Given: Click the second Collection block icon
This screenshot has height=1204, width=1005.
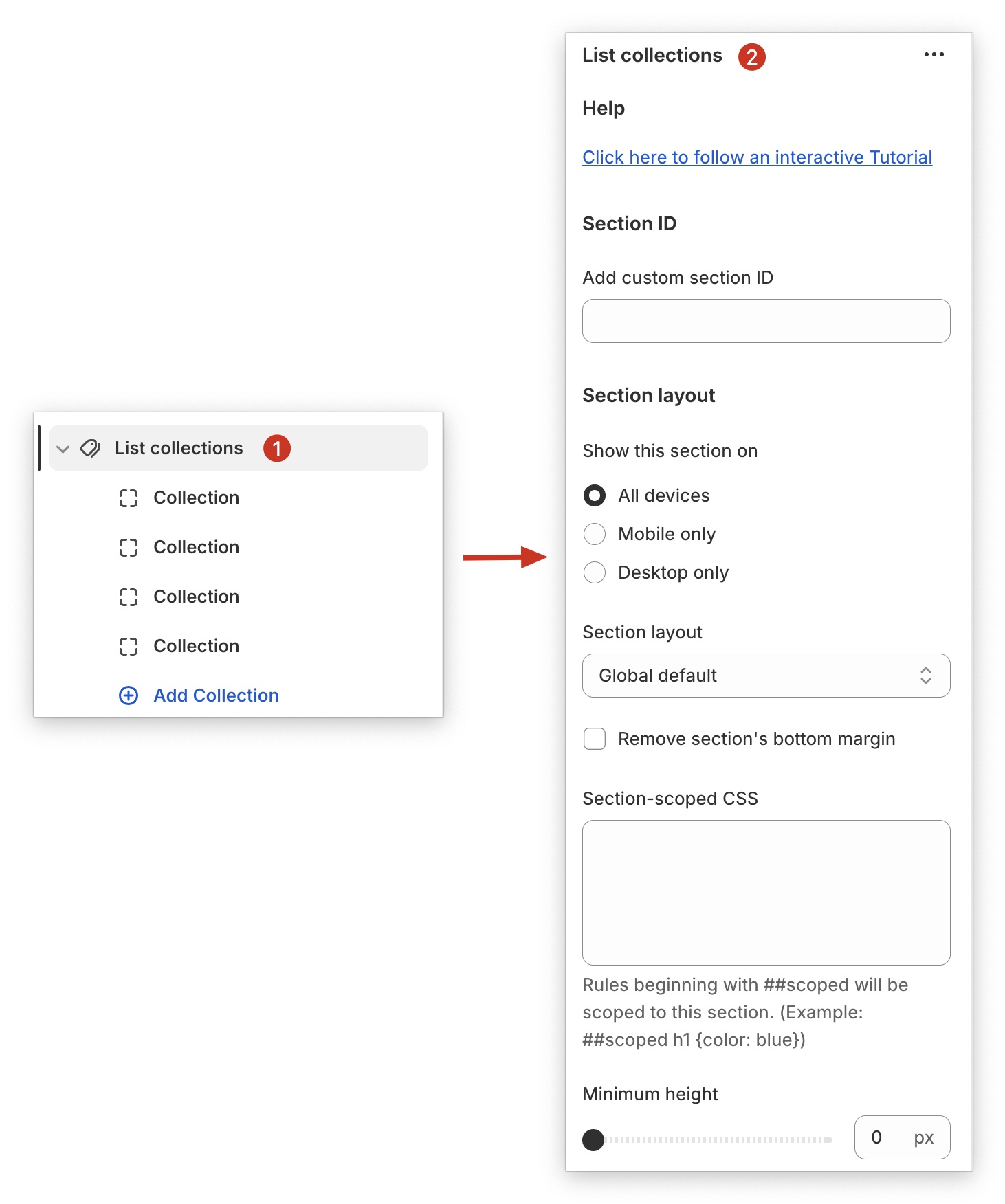Looking at the screenshot, I should (129, 548).
